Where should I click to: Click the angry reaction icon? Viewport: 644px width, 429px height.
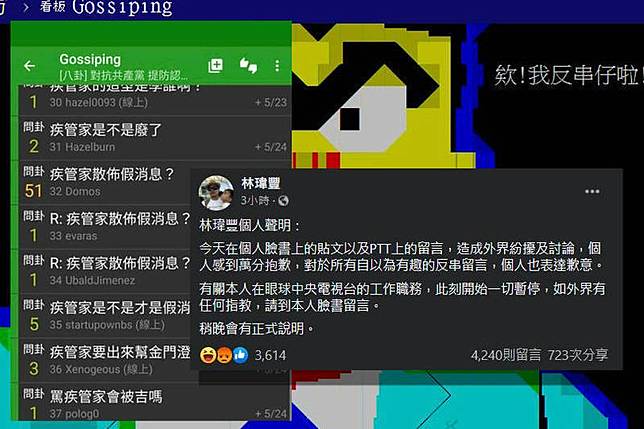tap(224, 355)
